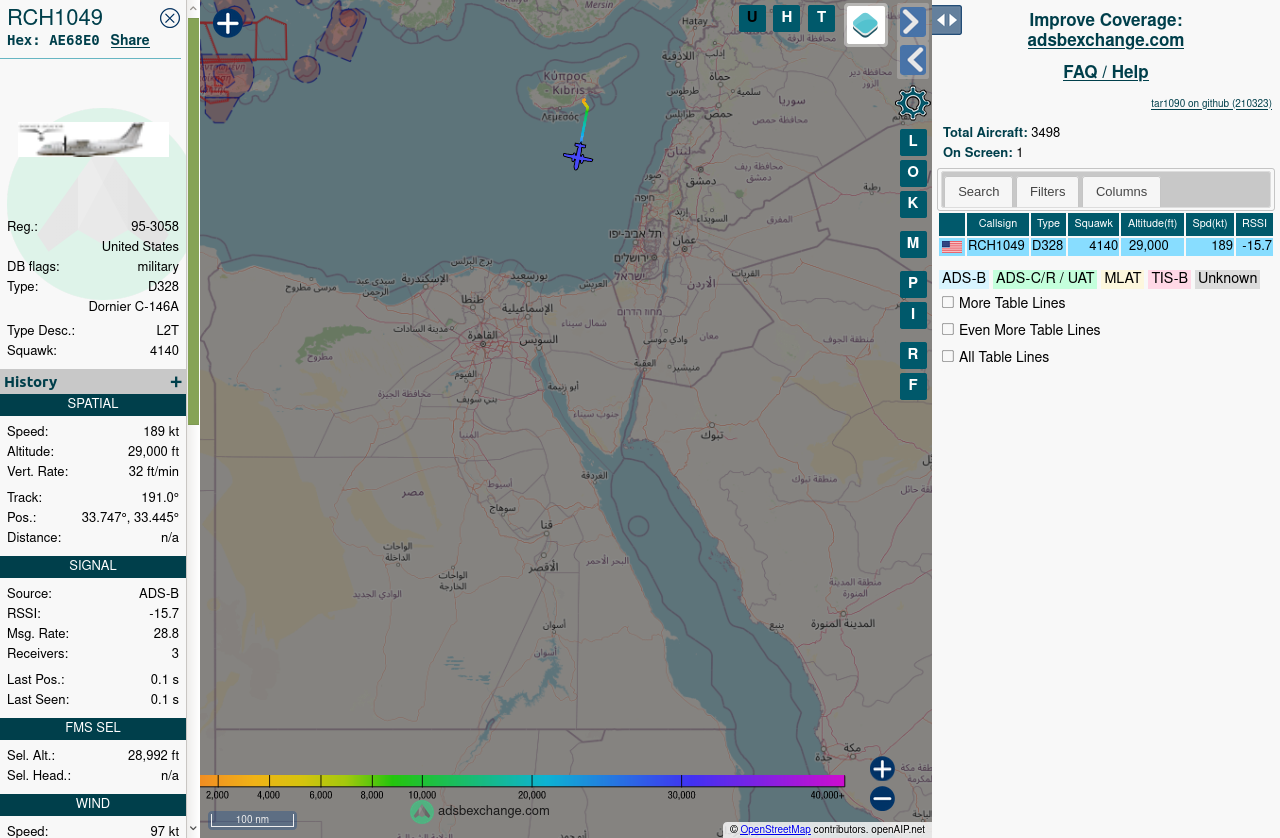Screen dimensions: 1280x838
Task: Click the altitude color scale bar
Action: click(522, 781)
